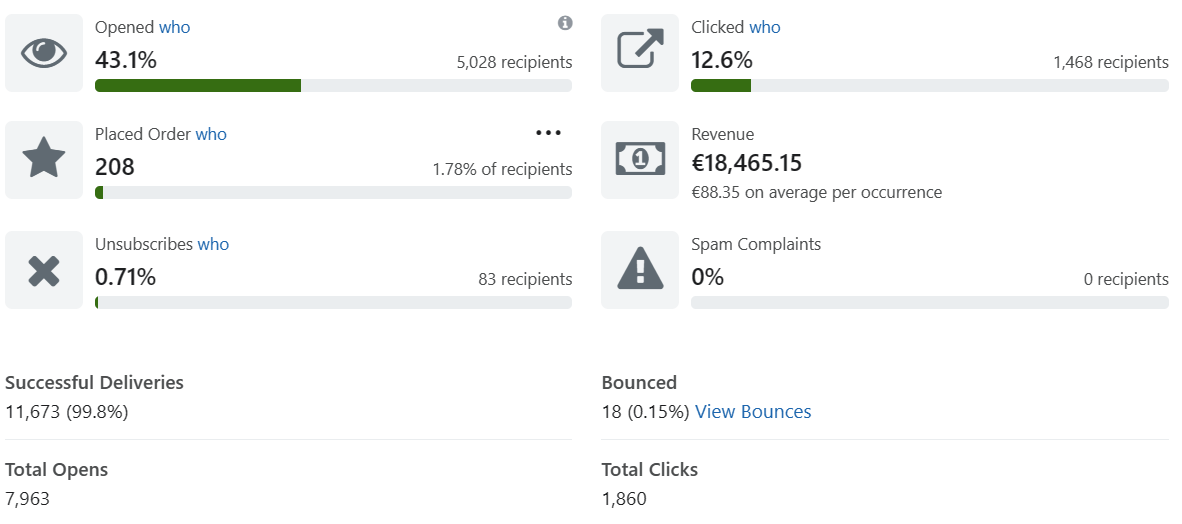Click the €18,465.15 revenue amount
This screenshot has height=524, width=1182.
[x=747, y=163]
